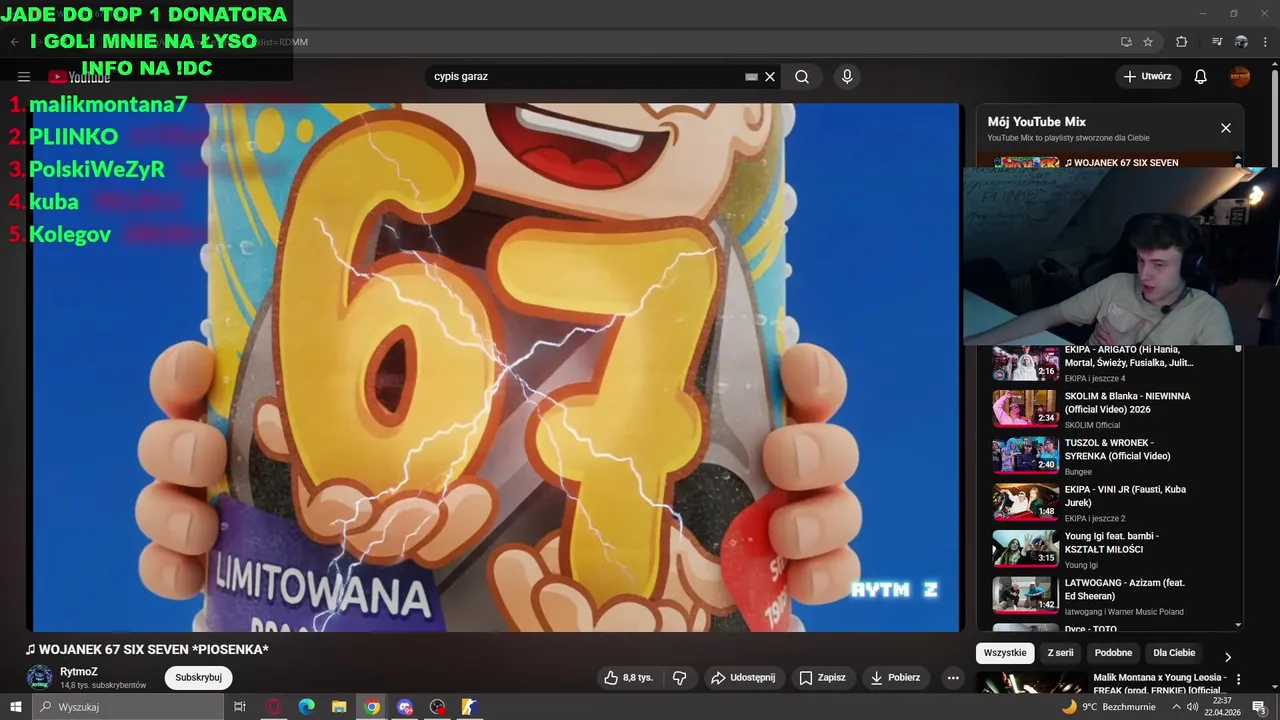The width and height of the screenshot is (1280, 720).
Task: Click the Wyszukaj taskbar search box
Action: click(128, 707)
